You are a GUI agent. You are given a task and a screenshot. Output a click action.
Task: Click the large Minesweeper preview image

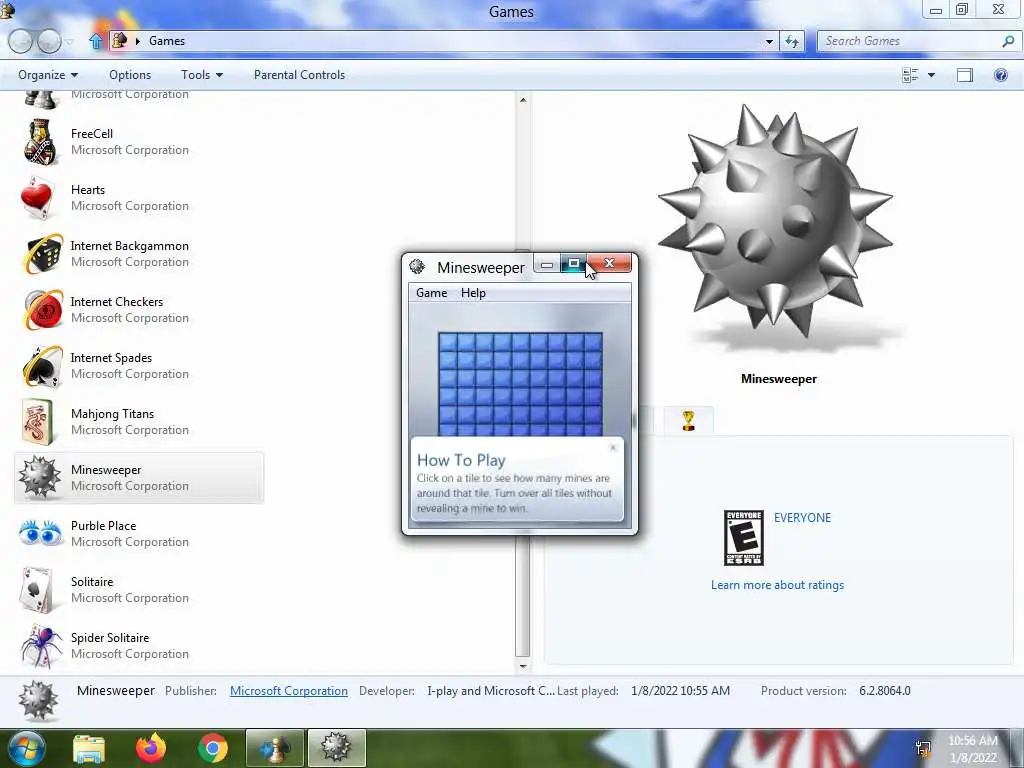[x=775, y=223]
